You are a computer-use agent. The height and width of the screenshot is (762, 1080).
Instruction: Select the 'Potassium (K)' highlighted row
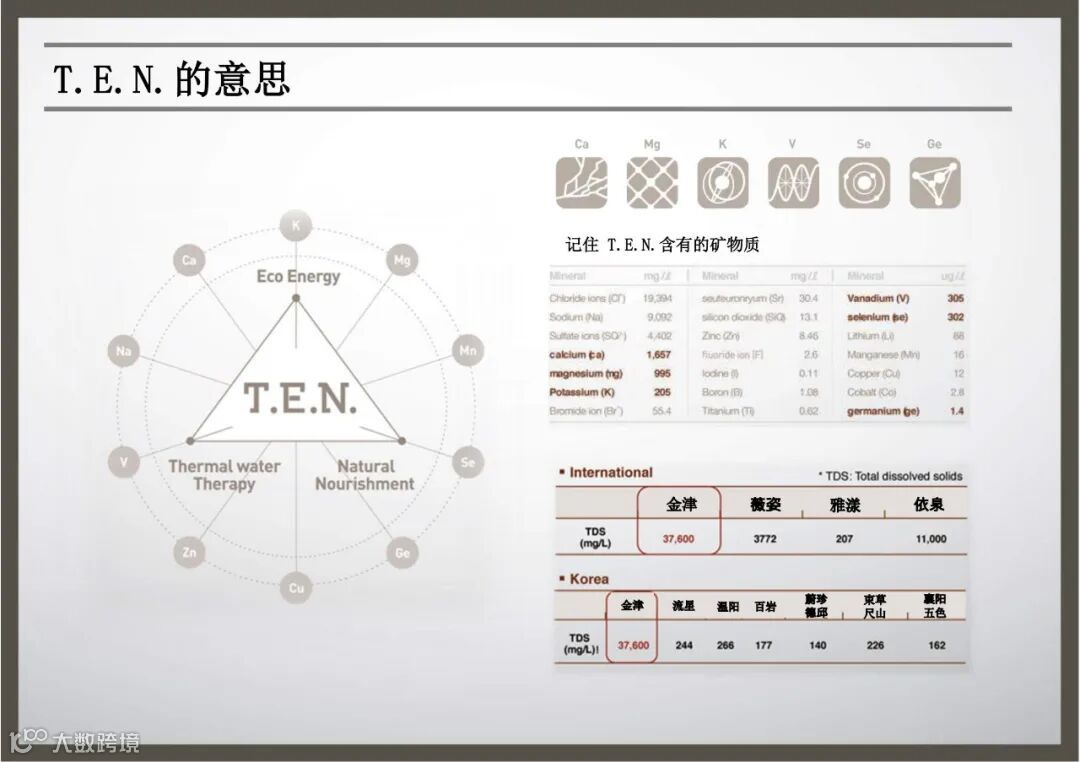click(610, 392)
